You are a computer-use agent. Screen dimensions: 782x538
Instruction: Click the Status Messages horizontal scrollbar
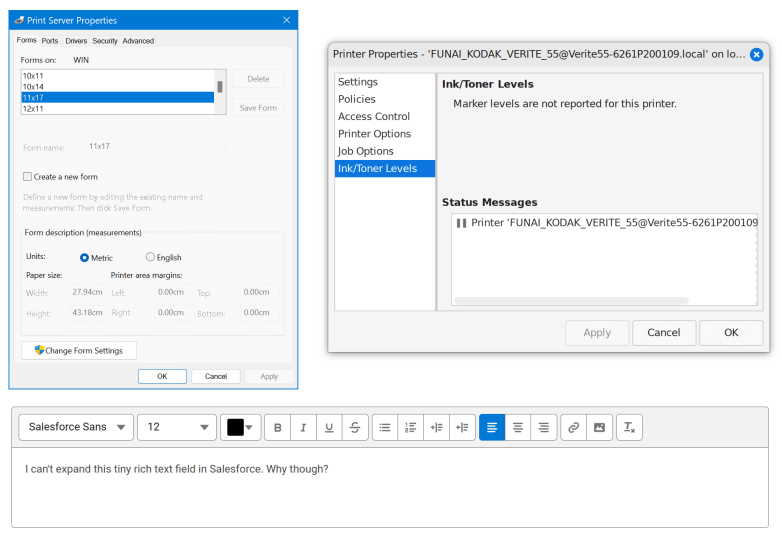(x=571, y=301)
